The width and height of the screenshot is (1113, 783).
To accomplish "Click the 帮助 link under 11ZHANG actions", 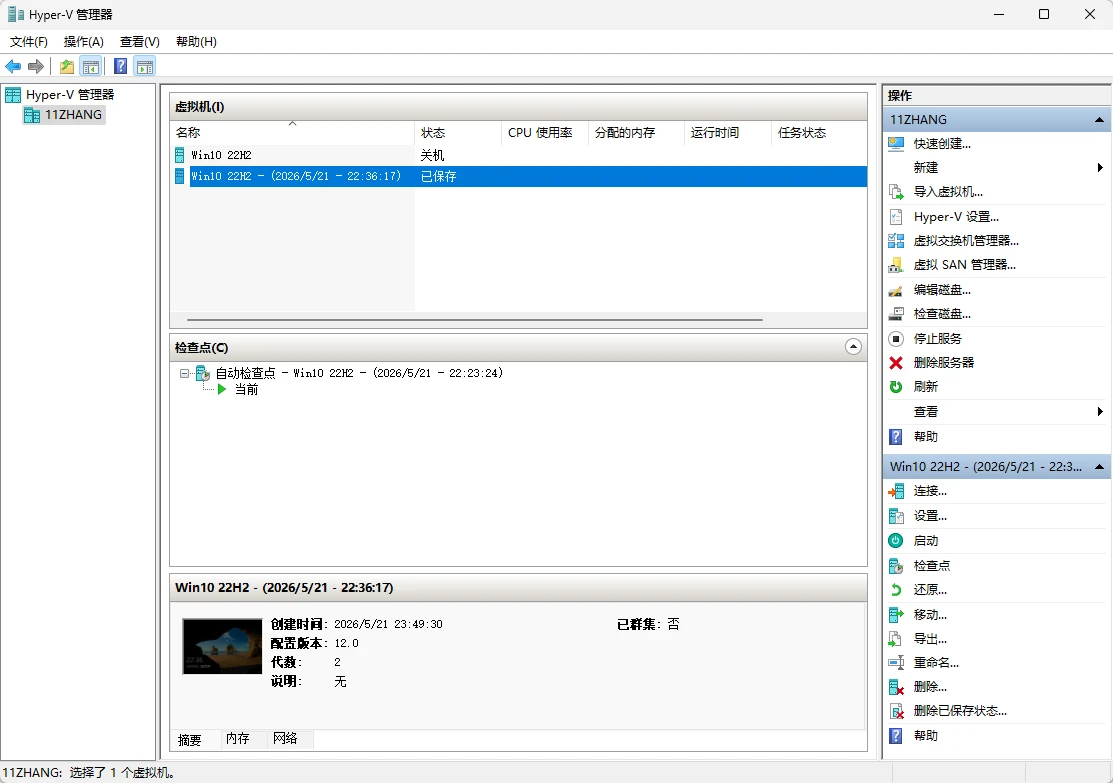I will coord(926,437).
